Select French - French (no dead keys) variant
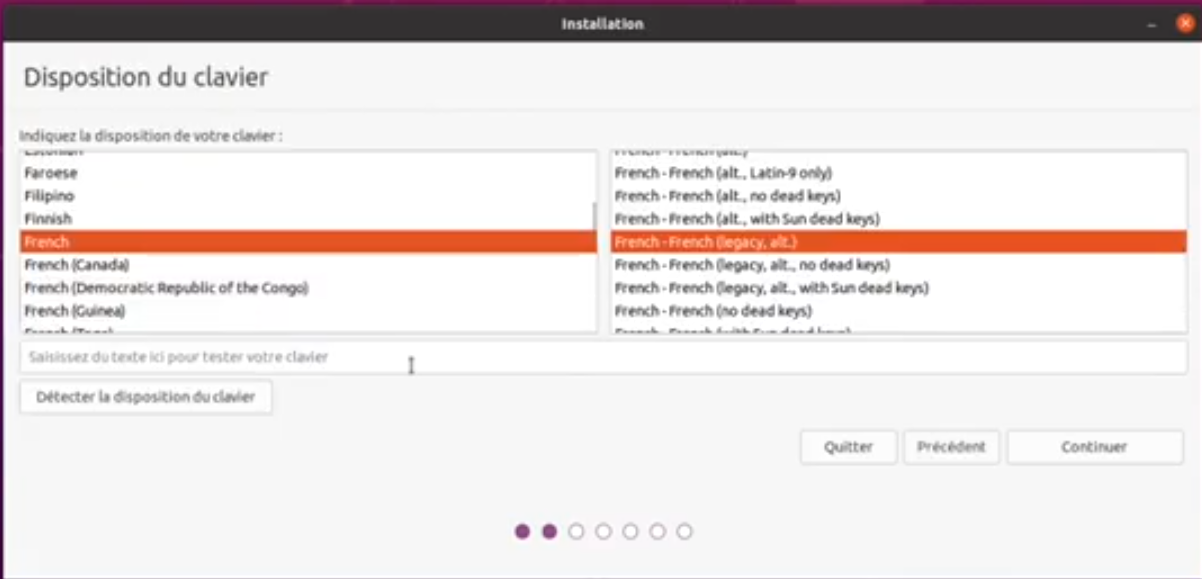Screen dimensions: 1202x579 click(898, 311)
